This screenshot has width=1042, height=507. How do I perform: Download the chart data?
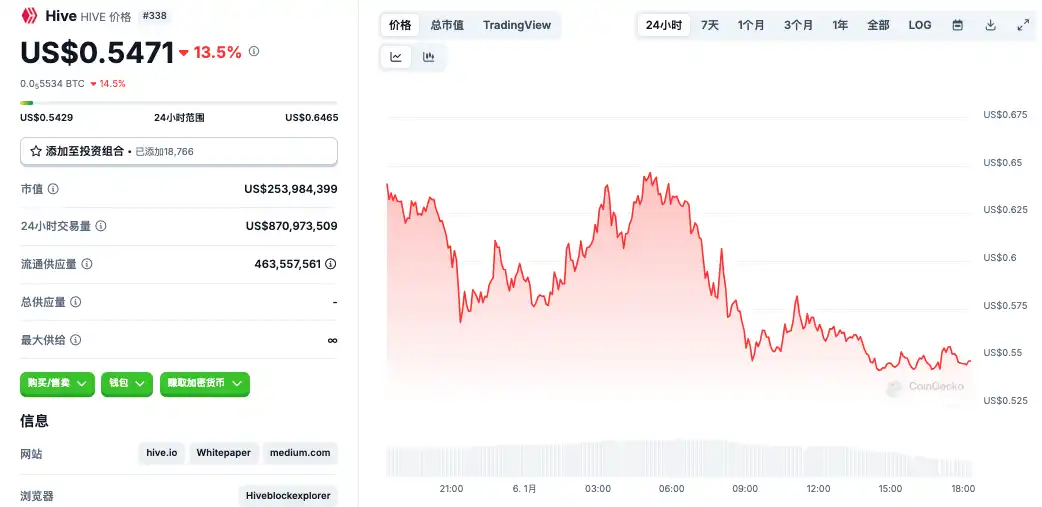tap(990, 25)
